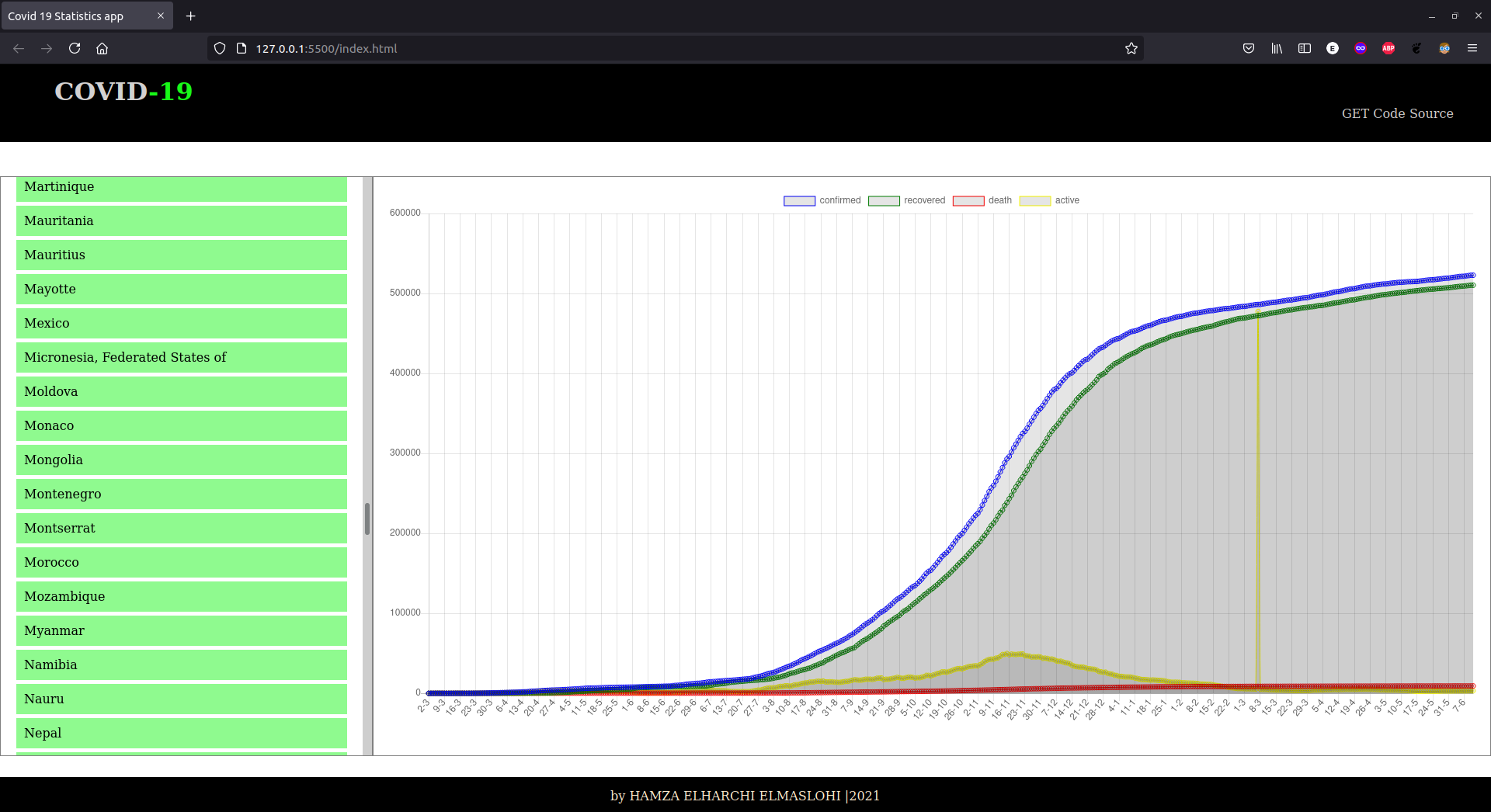Image resolution: width=1491 pixels, height=812 pixels.
Task: Open the GET Code Source link
Action: [1397, 113]
